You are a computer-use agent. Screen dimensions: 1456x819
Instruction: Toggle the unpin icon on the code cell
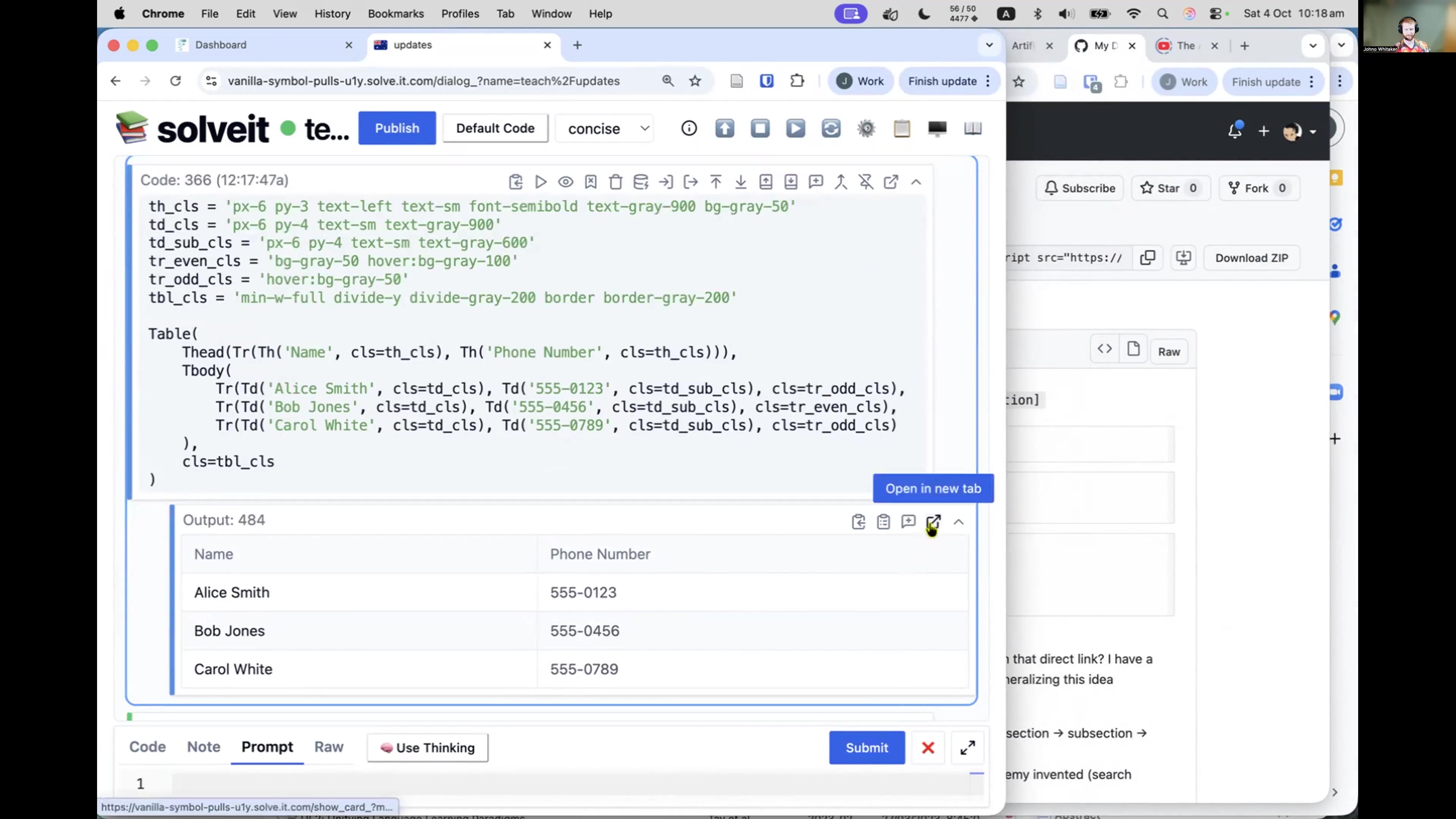coord(865,182)
